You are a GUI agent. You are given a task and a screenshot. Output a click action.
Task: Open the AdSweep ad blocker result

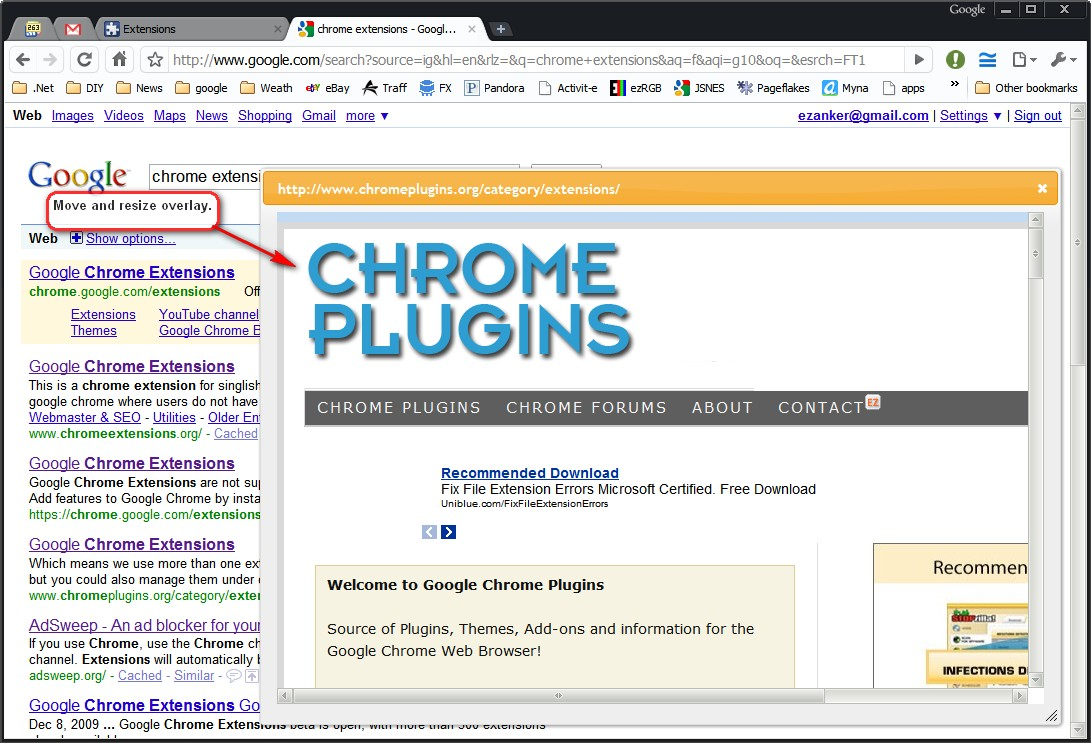144,625
